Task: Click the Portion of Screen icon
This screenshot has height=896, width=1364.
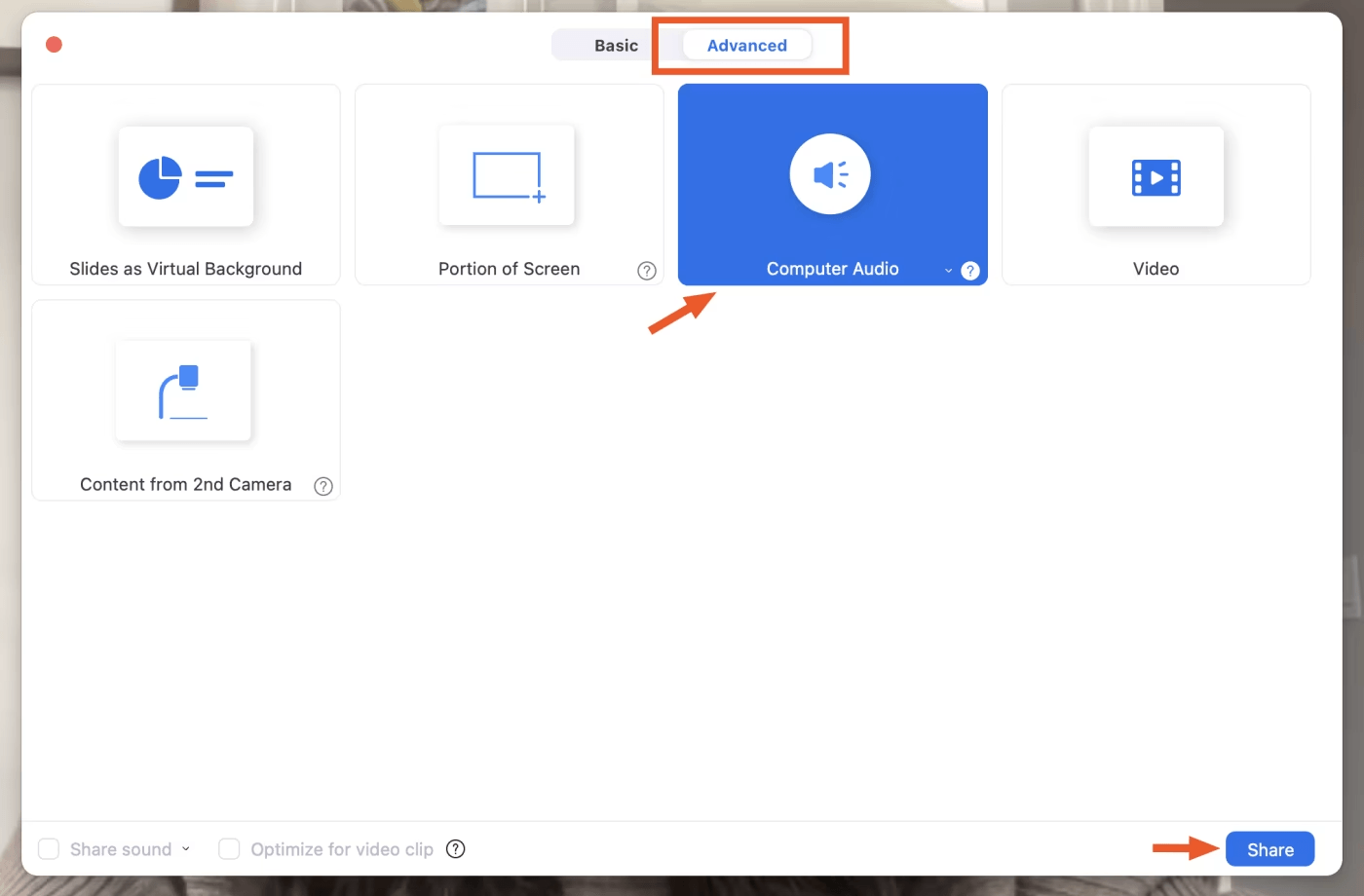Action: pos(508,175)
